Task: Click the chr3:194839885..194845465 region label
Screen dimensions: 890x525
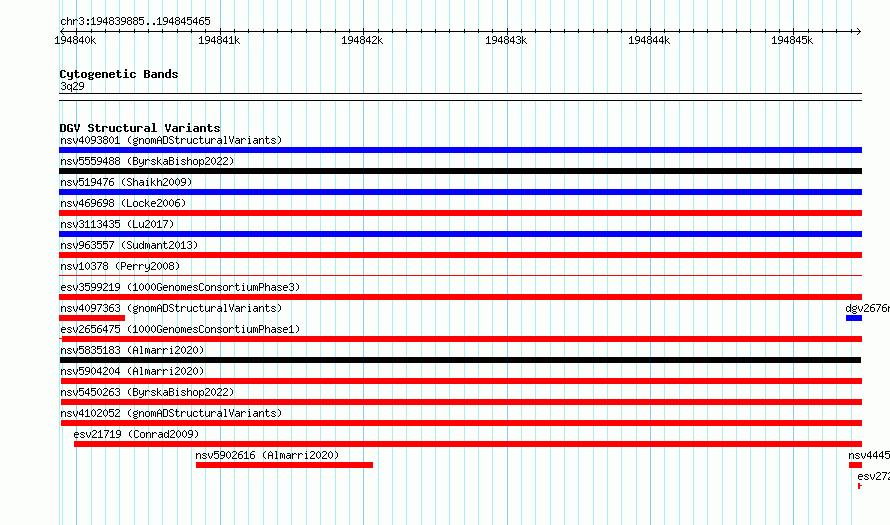Action: click(135, 21)
